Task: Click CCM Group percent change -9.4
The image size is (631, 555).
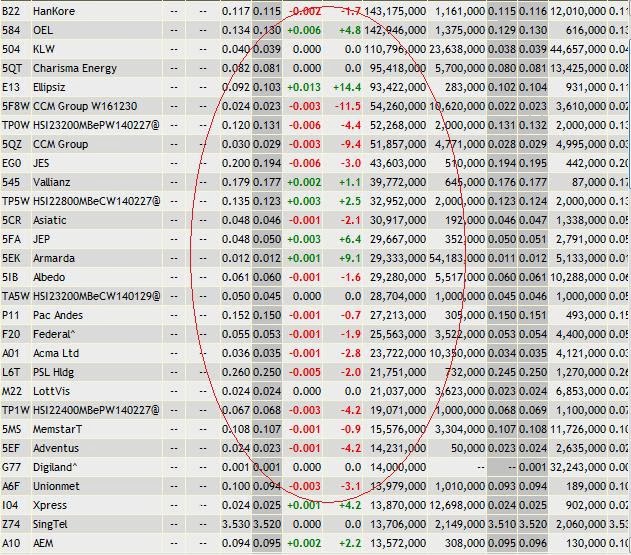Action: (x=351, y=144)
